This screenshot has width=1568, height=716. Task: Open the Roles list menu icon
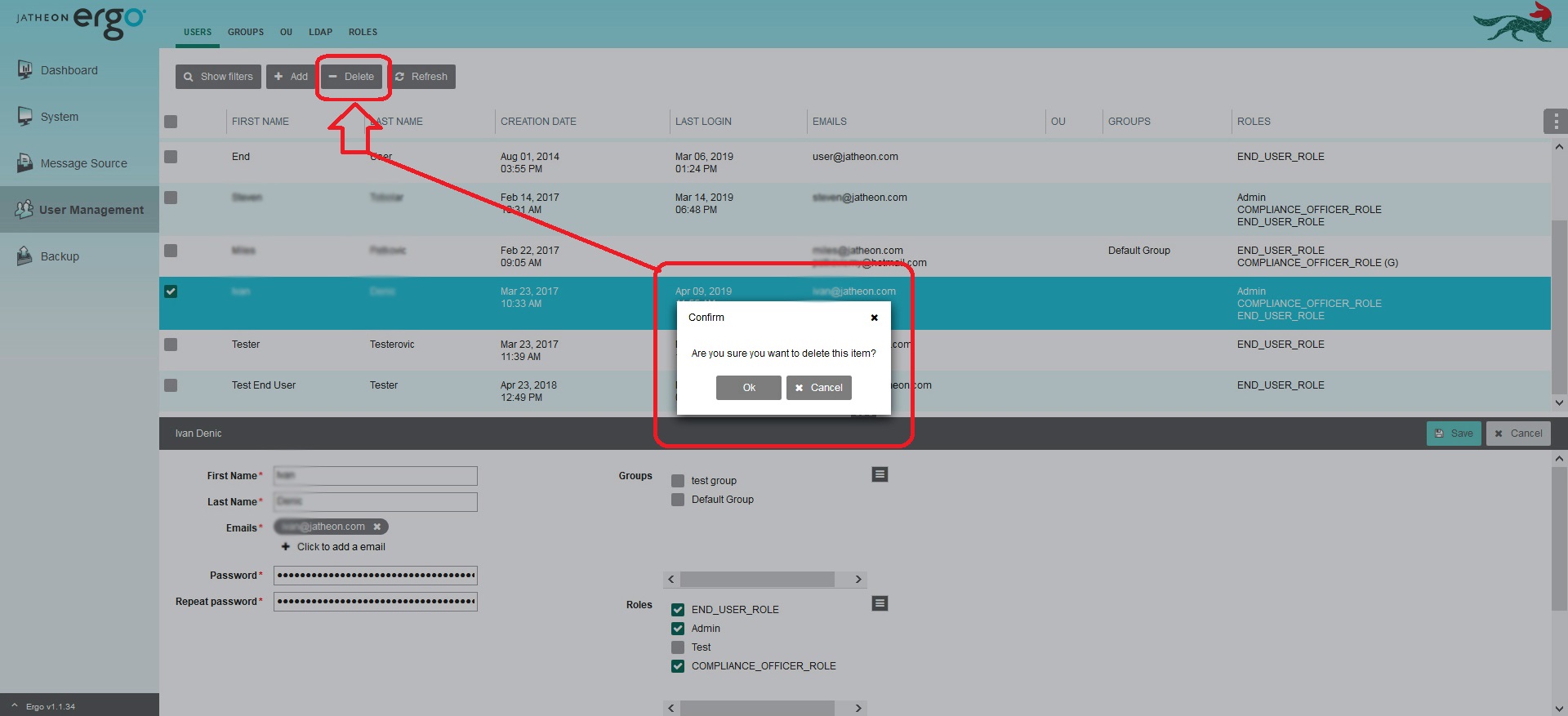click(880, 603)
